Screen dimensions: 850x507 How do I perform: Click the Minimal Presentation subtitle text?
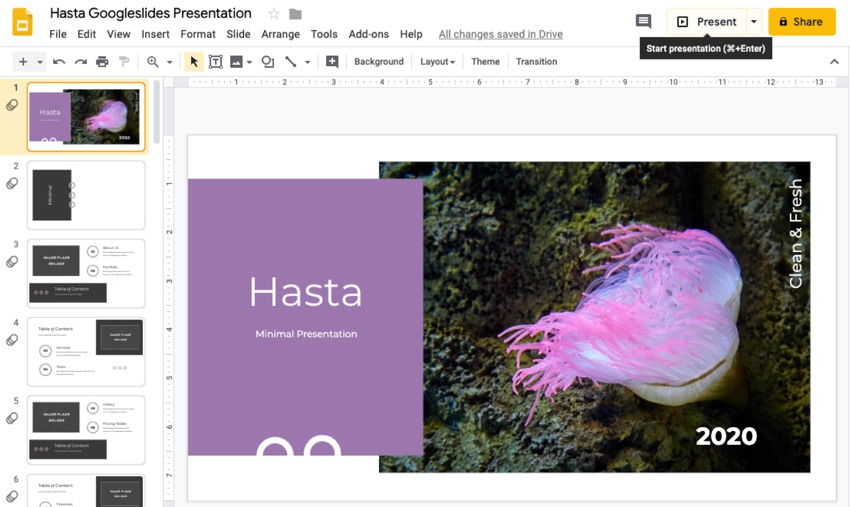(306, 334)
